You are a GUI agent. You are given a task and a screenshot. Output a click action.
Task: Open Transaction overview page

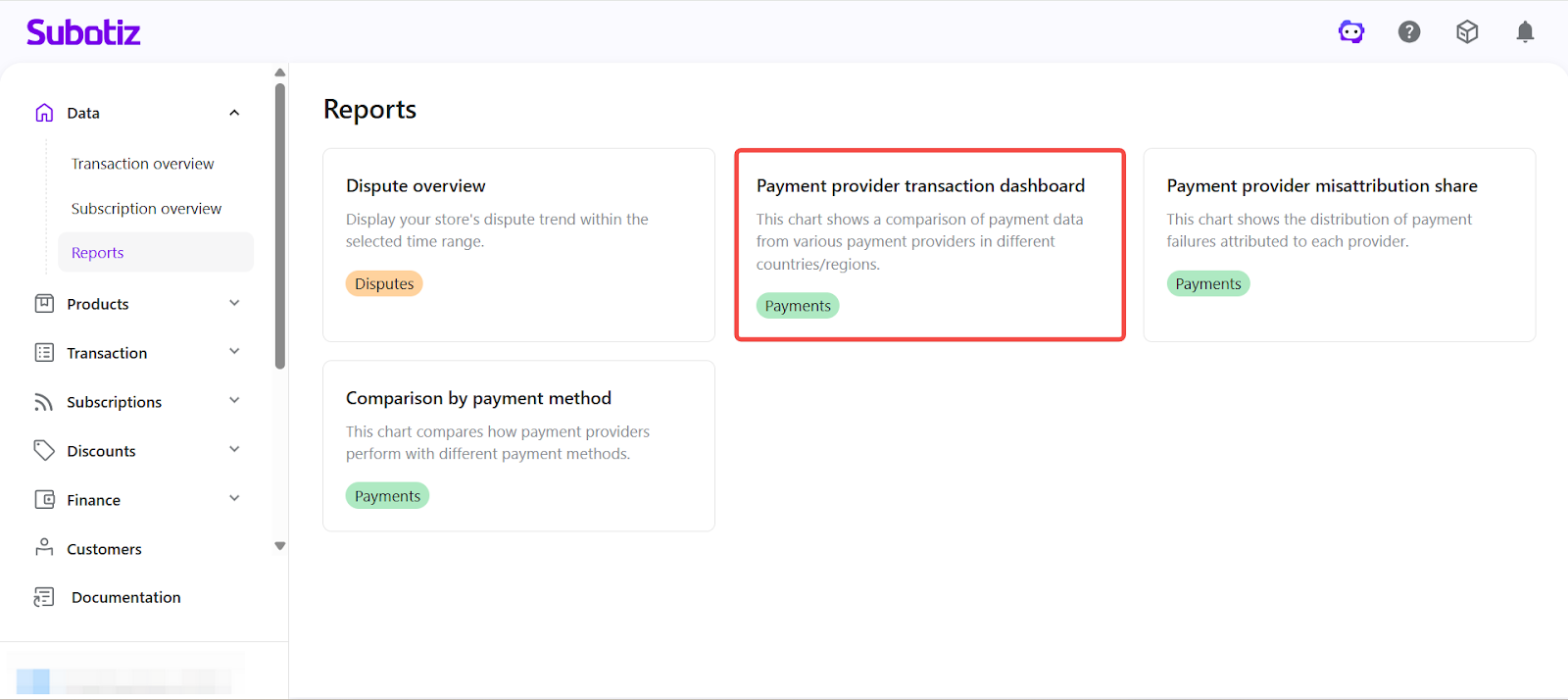pos(142,164)
